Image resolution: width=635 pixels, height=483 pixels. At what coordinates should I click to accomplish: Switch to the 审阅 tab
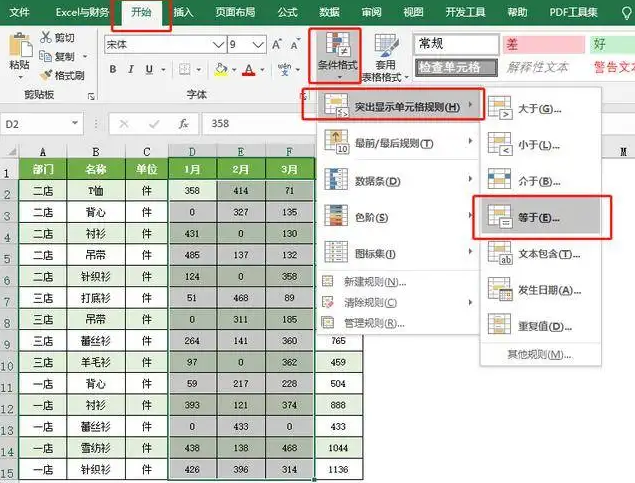[371, 12]
